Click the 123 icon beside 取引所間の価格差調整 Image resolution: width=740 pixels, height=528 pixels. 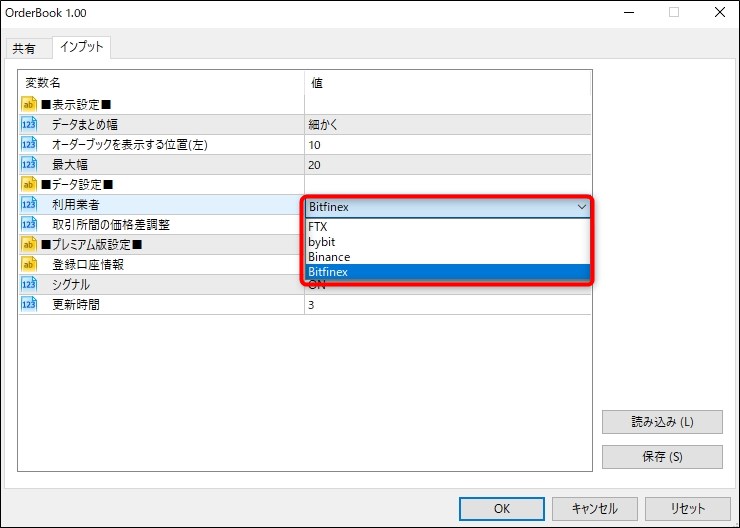pyautogui.click(x=29, y=224)
